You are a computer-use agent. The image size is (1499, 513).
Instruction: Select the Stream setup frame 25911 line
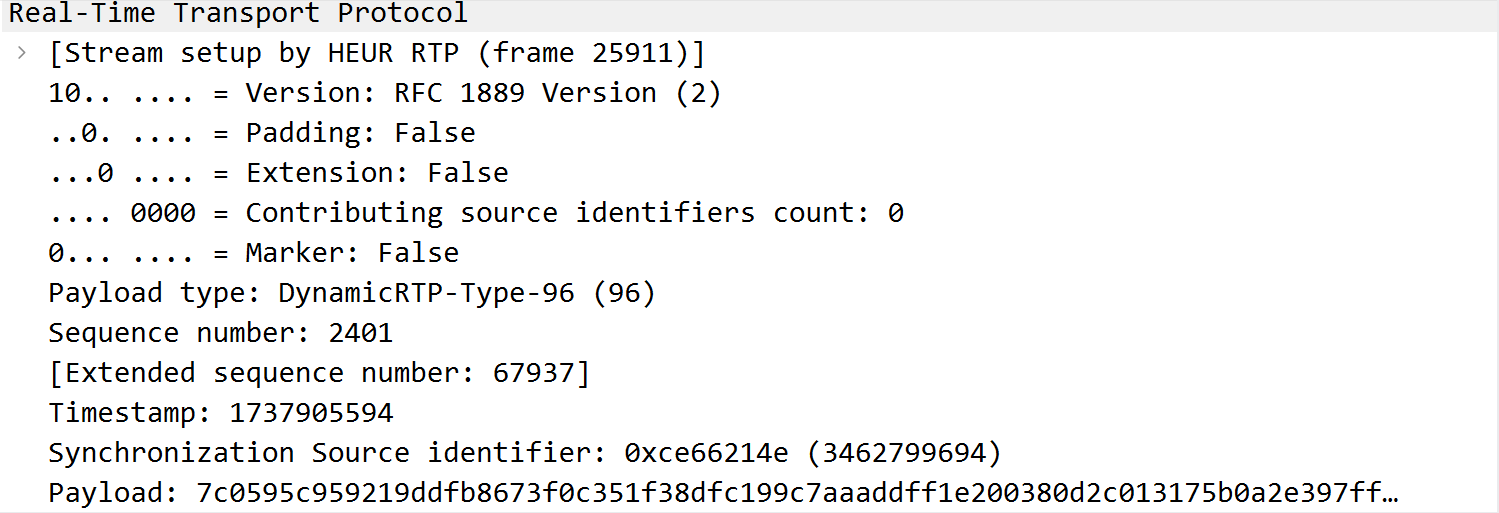pyautogui.click(x=749, y=52)
